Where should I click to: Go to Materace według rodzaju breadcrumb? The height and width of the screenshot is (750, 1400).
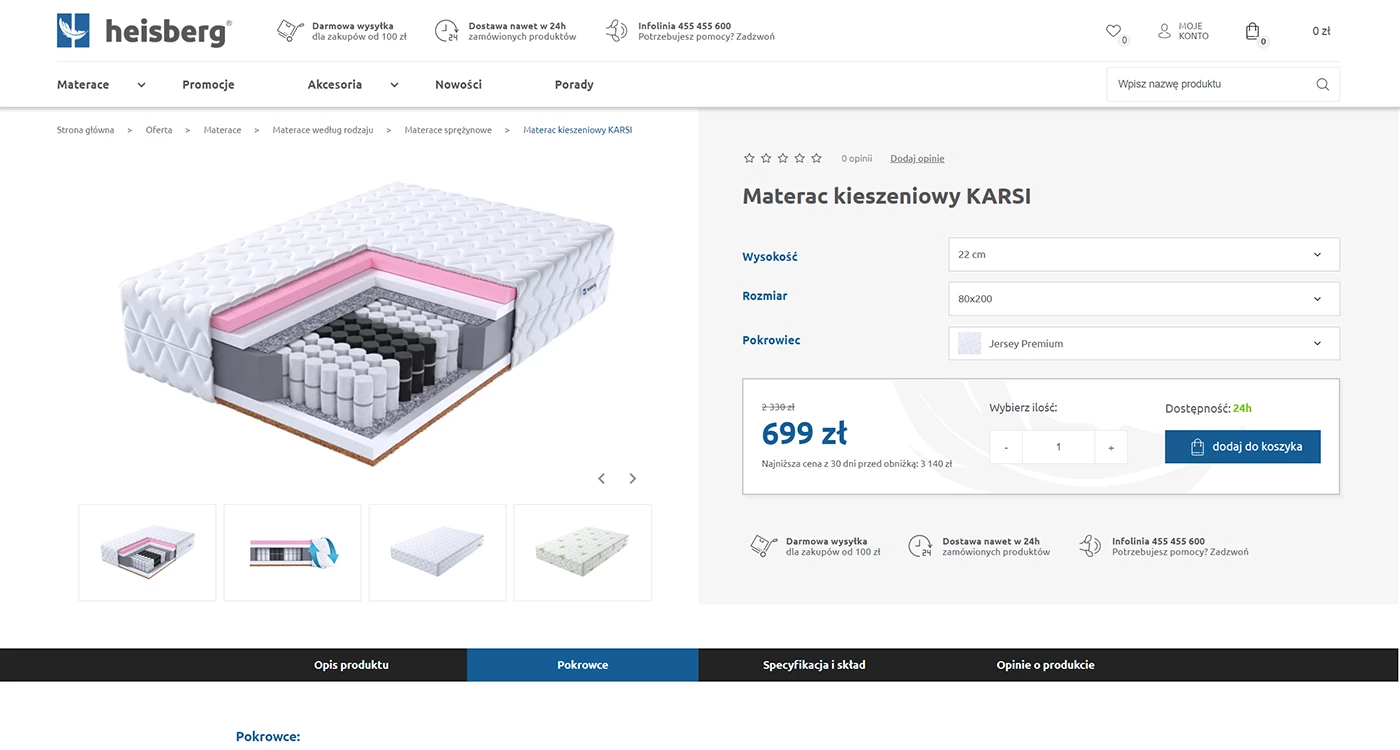pyautogui.click(x=323, y=130)
